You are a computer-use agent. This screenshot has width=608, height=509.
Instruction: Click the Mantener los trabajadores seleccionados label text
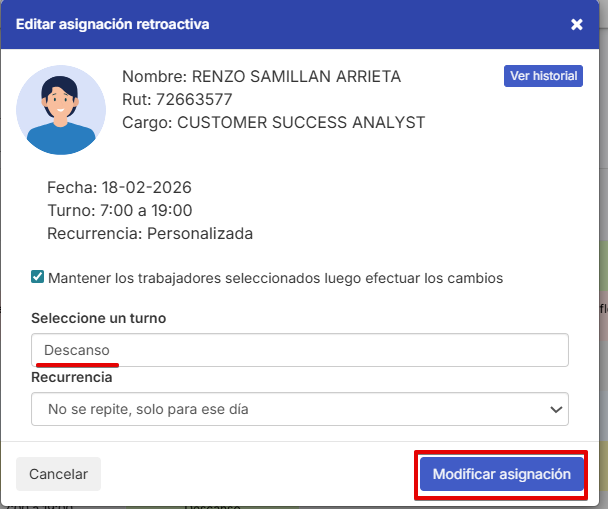(275, 278)
